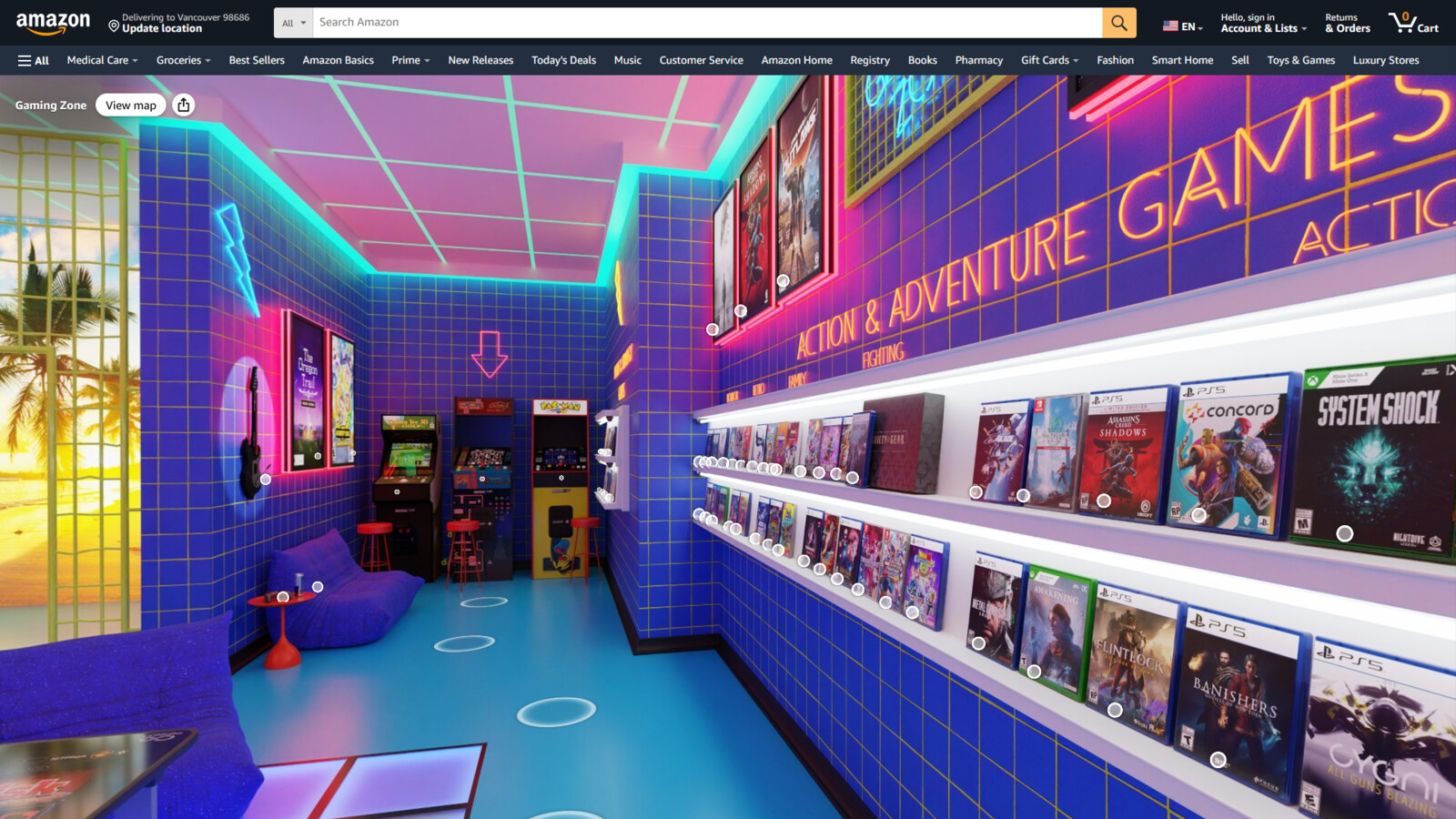The height and width of the screenshot is (819, 1456).
Task: Select the Awakening Xbox game hotspot
Action: [1034, 672]
